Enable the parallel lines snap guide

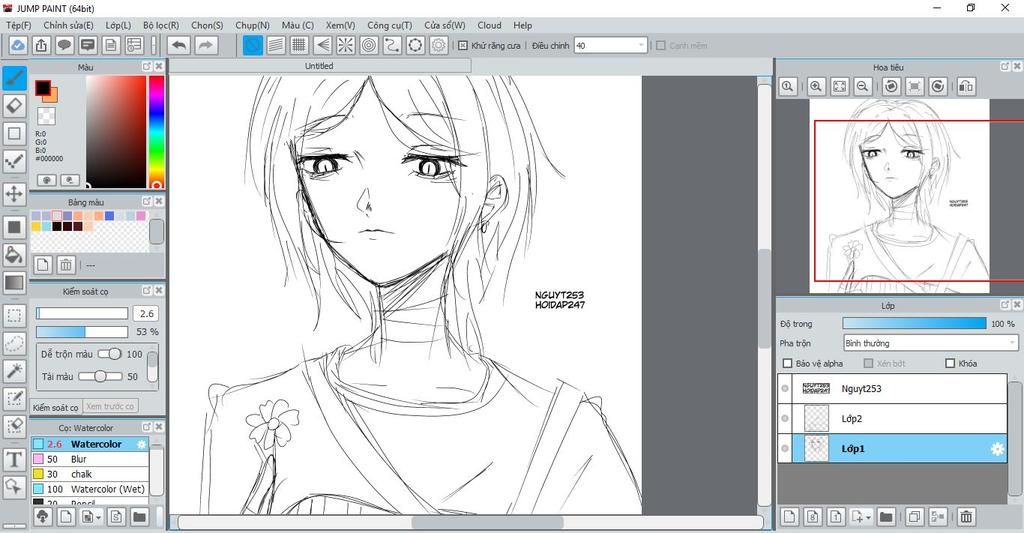click(x=276, y=45)
